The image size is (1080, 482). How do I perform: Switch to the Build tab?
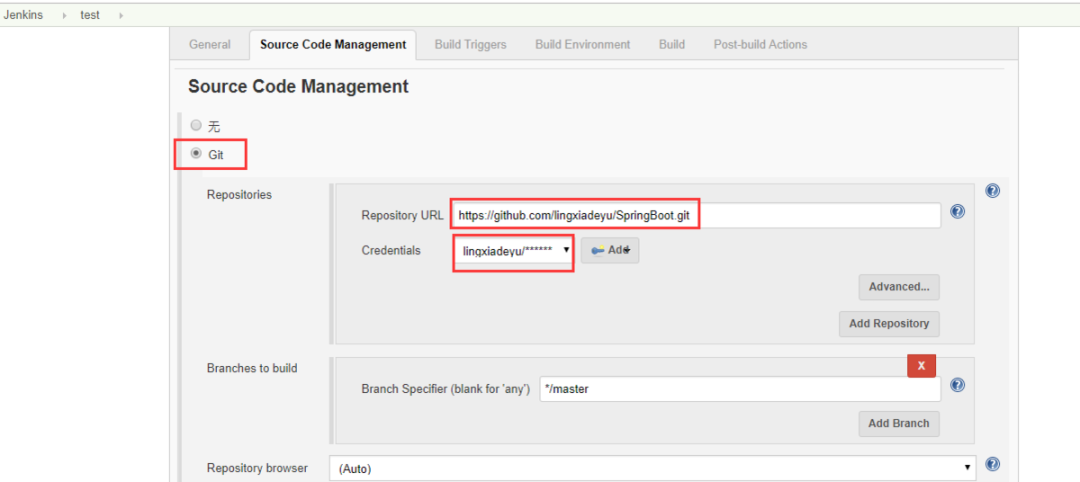tap(672, 45)
